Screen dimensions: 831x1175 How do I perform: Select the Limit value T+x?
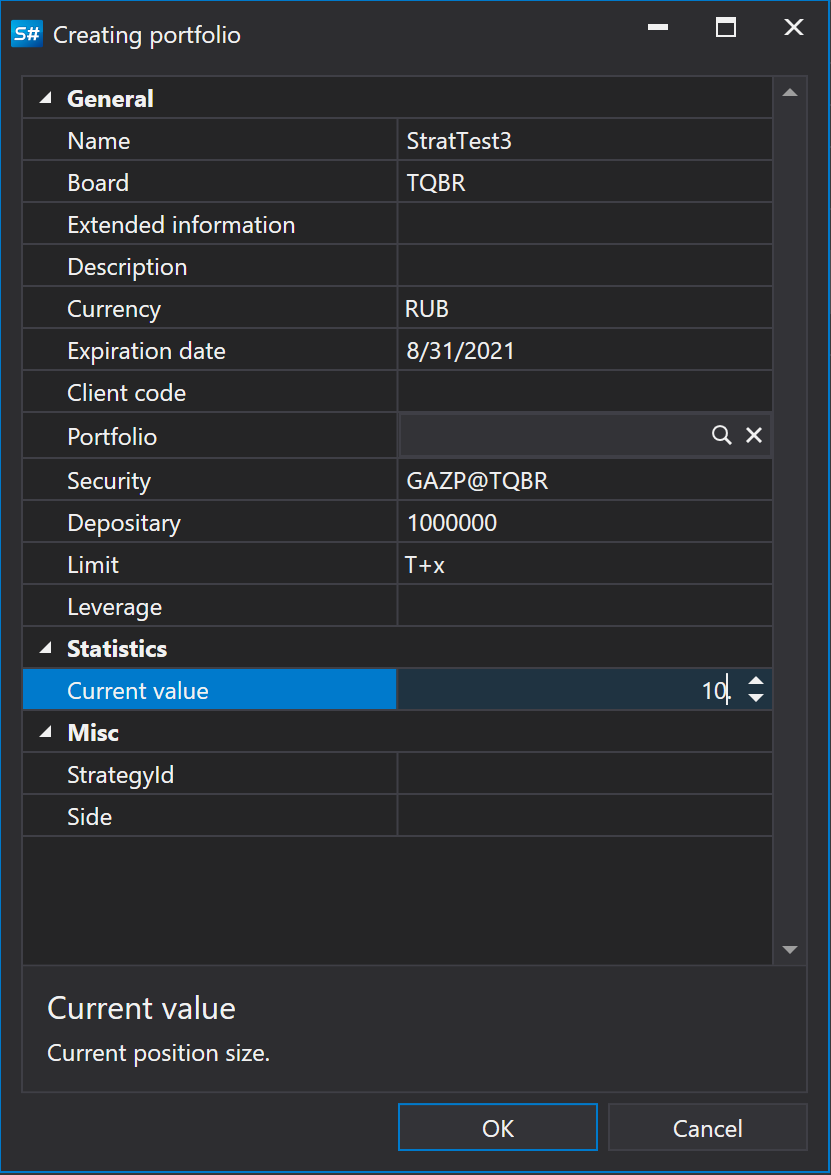tap(584, 565)
